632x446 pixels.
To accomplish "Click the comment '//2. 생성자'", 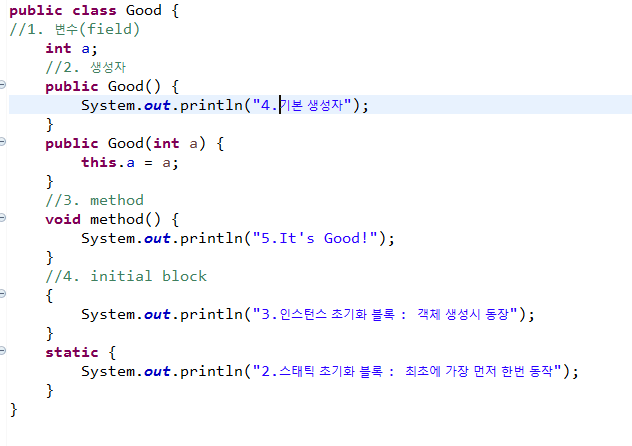I will 85,67.
